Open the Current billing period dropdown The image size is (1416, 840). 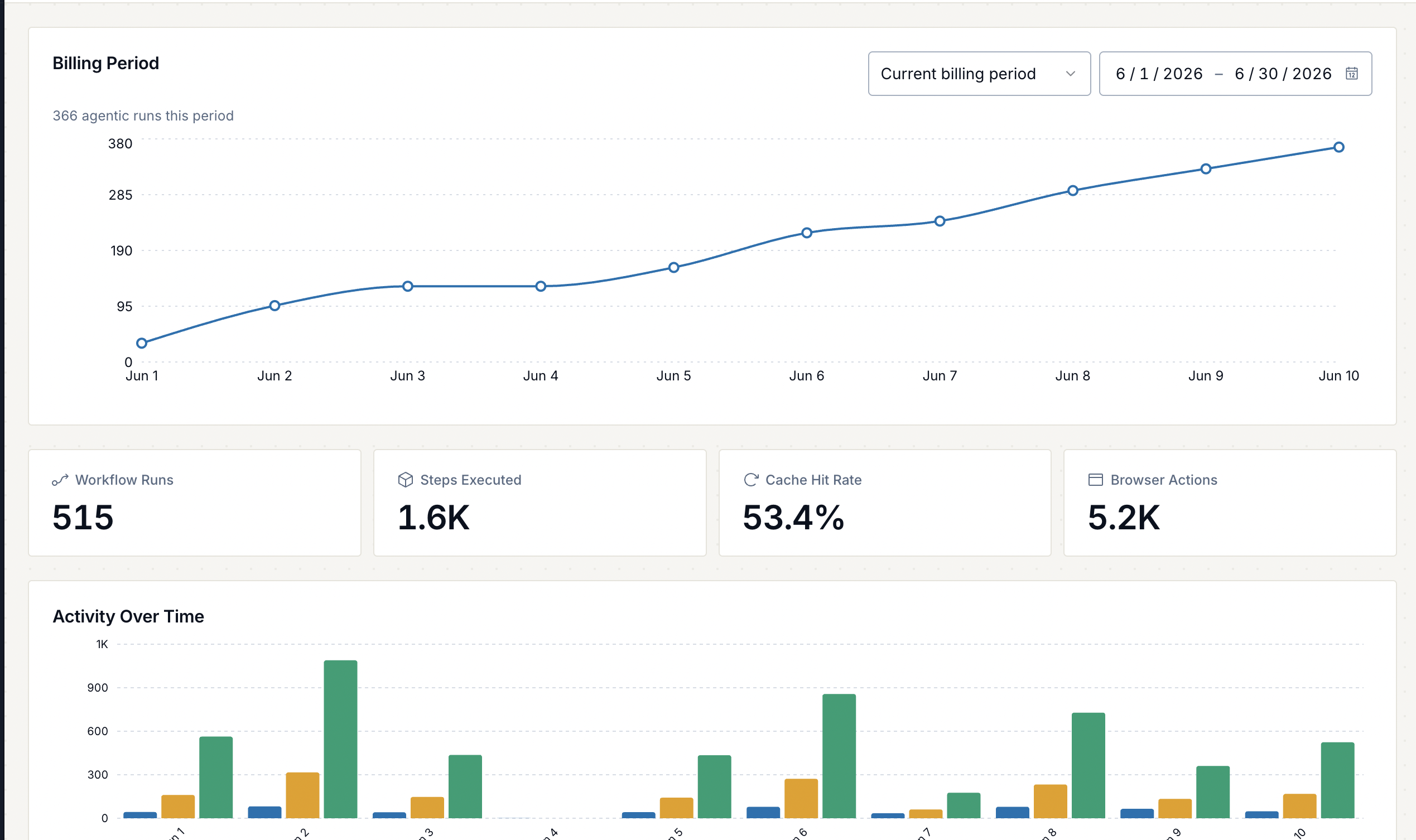pyautogui.click(x=979, y=74)
